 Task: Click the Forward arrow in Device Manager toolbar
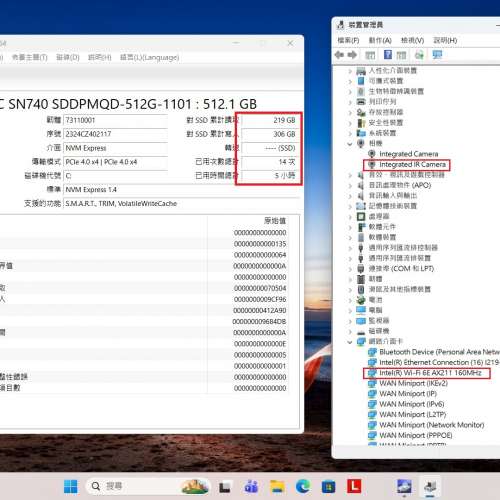coord(352,55)
